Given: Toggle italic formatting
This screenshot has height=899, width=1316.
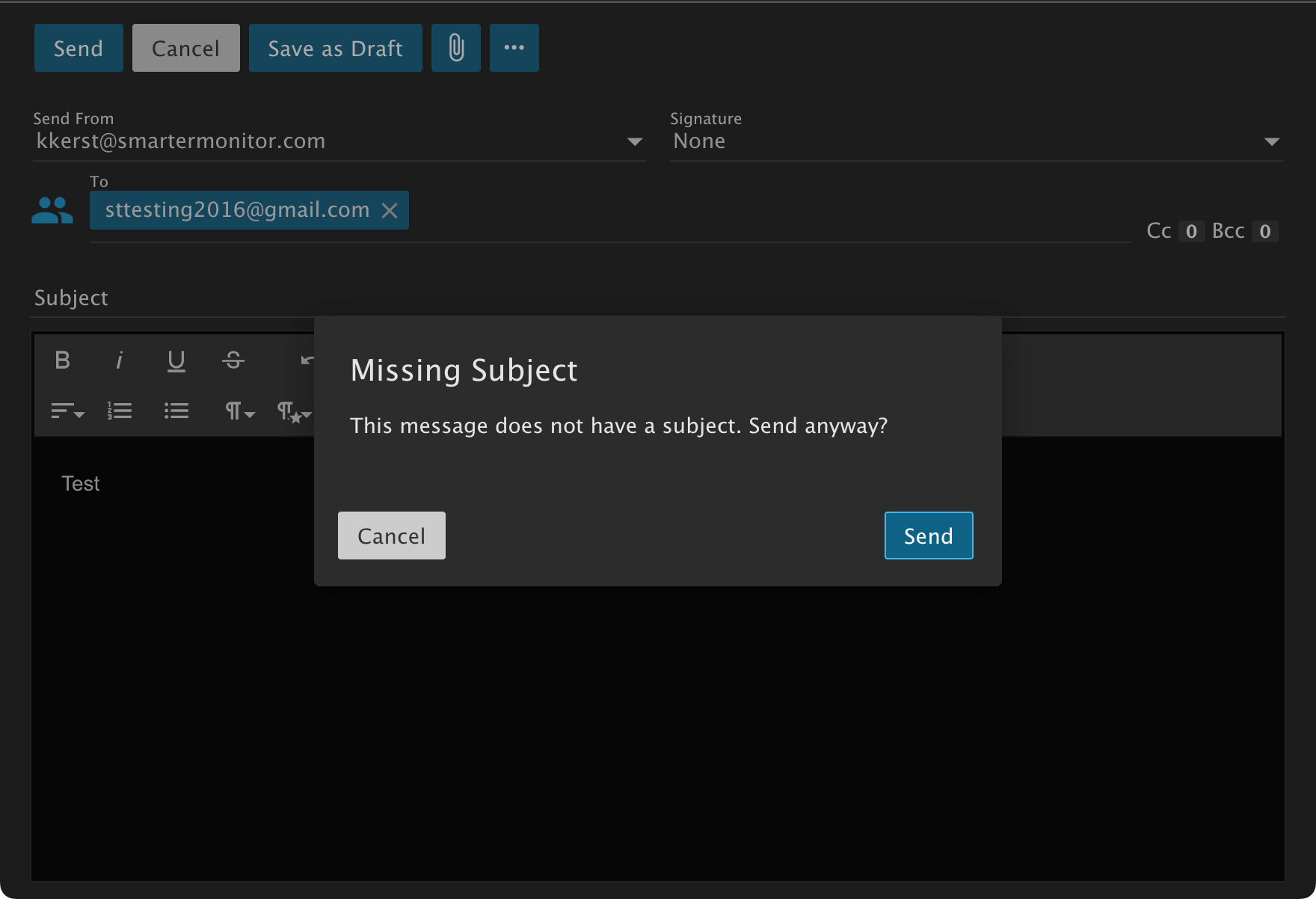Looking at the screenshot, I should (119, 360).
